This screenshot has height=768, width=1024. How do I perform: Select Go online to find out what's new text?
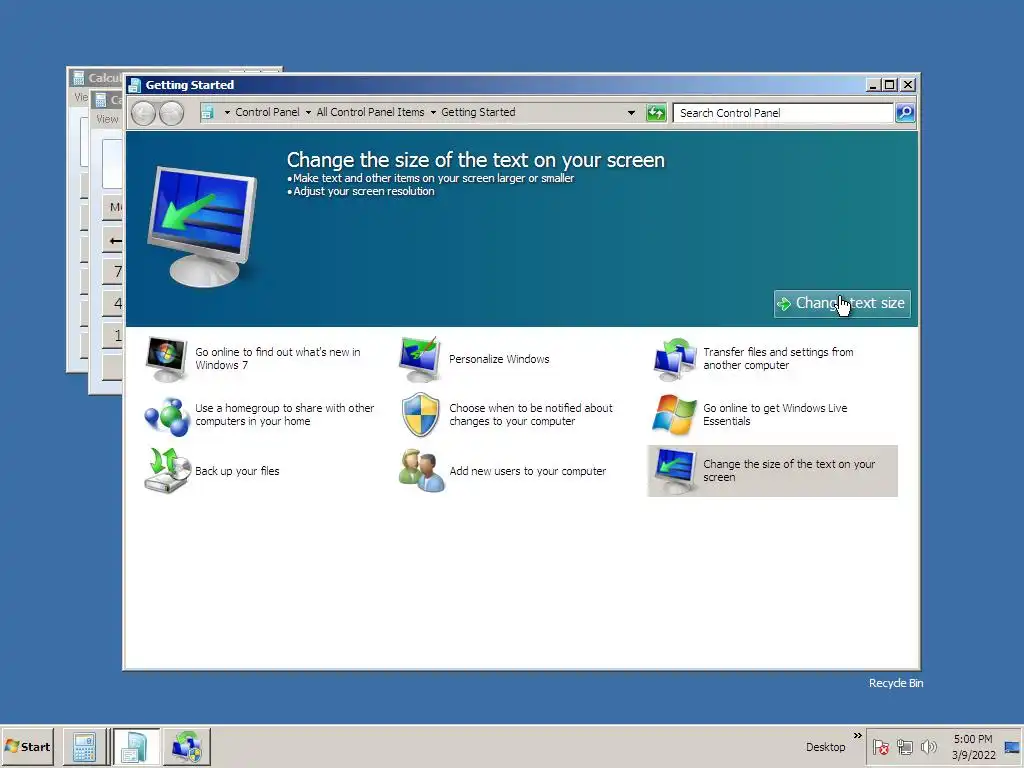point(278,359)
